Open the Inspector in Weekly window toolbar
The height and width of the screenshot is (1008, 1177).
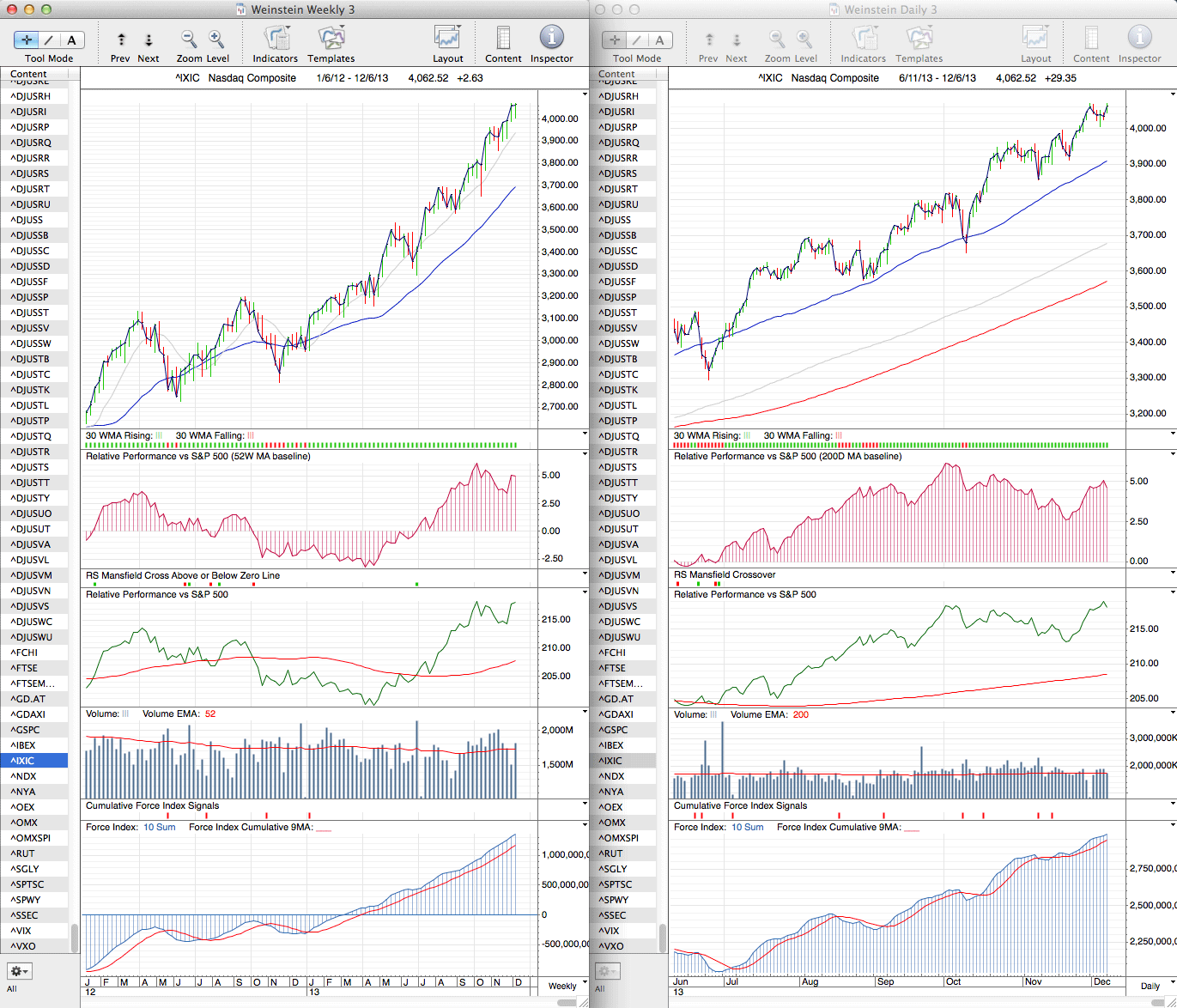[551, 39]
